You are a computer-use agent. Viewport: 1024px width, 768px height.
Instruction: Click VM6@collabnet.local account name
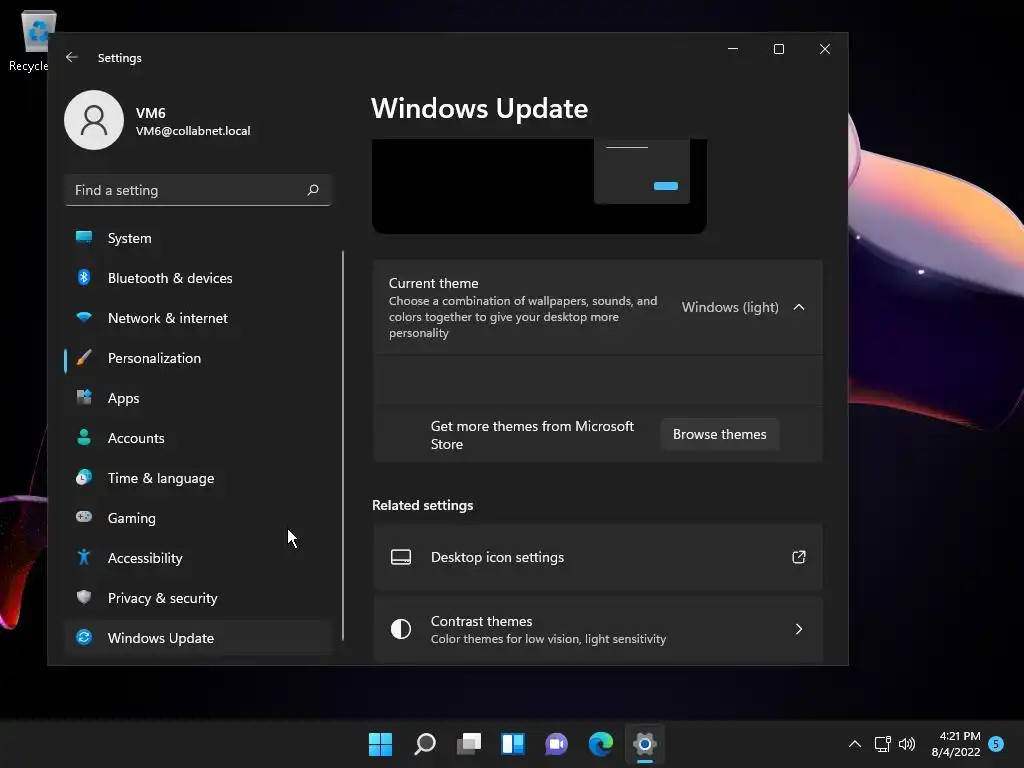coord(193,131)
